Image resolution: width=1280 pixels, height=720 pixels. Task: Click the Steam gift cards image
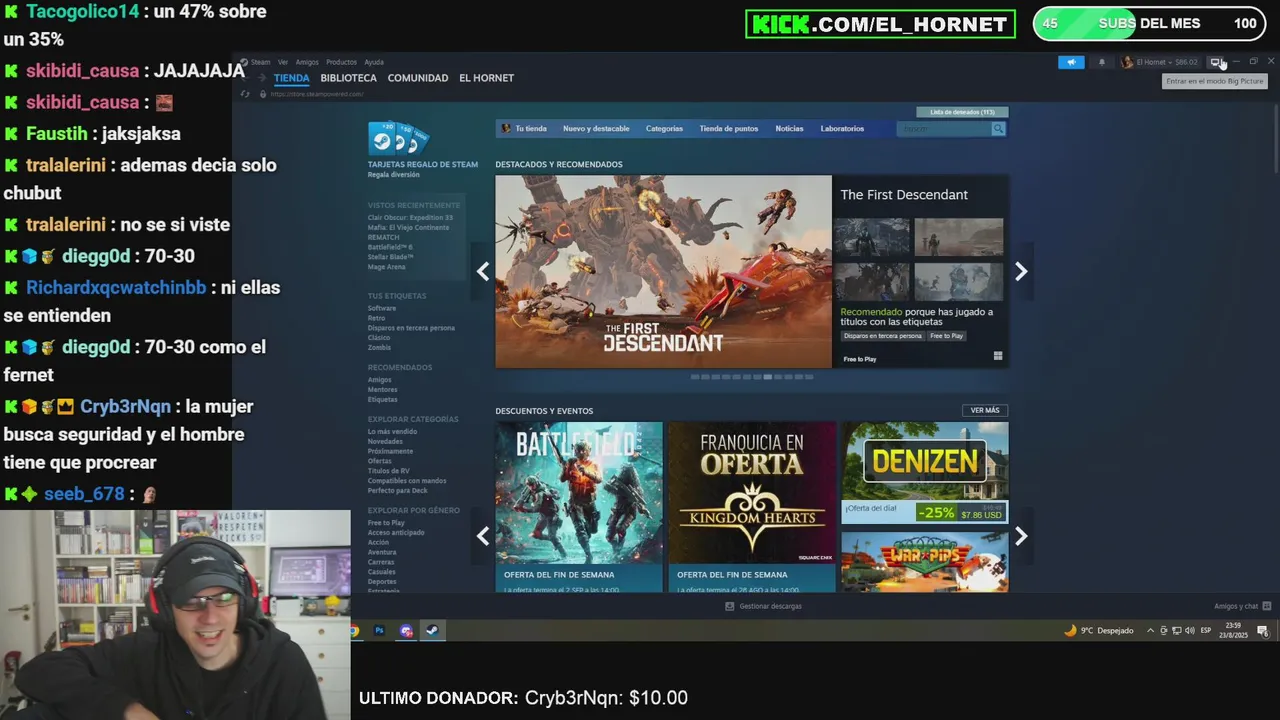(x=398, y=138)
